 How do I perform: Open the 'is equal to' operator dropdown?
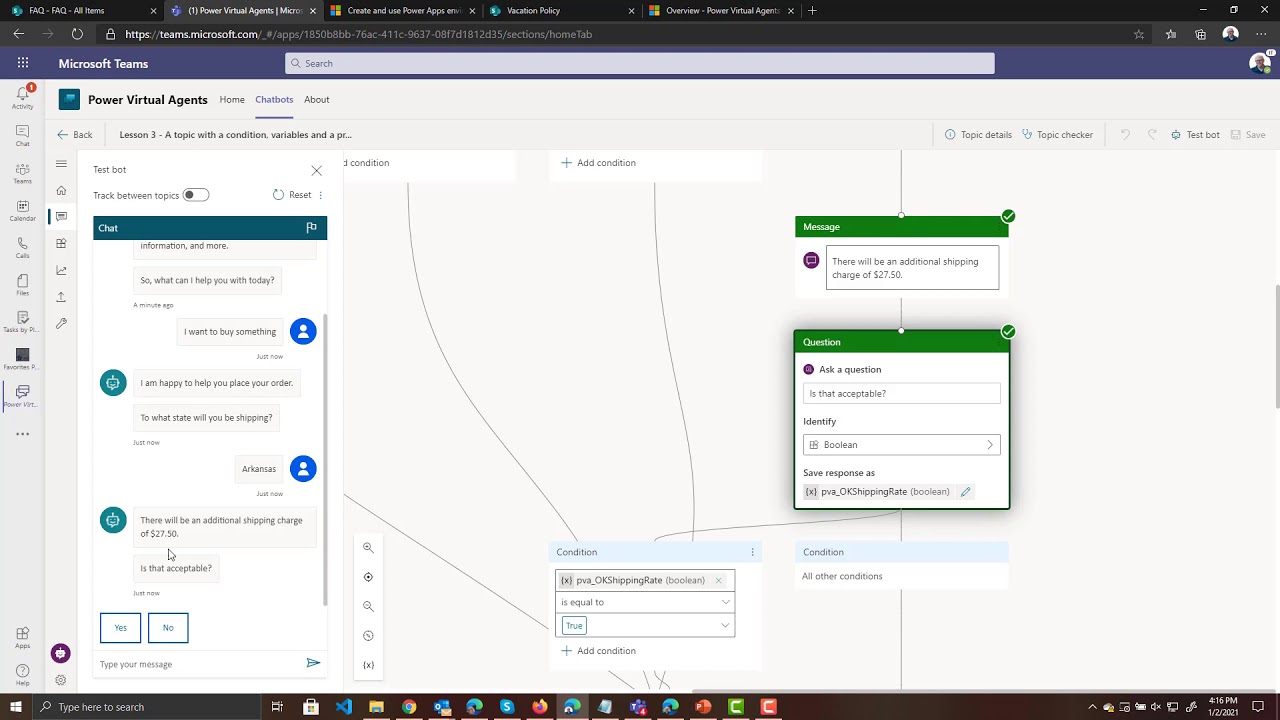click(x=645, y=602)
